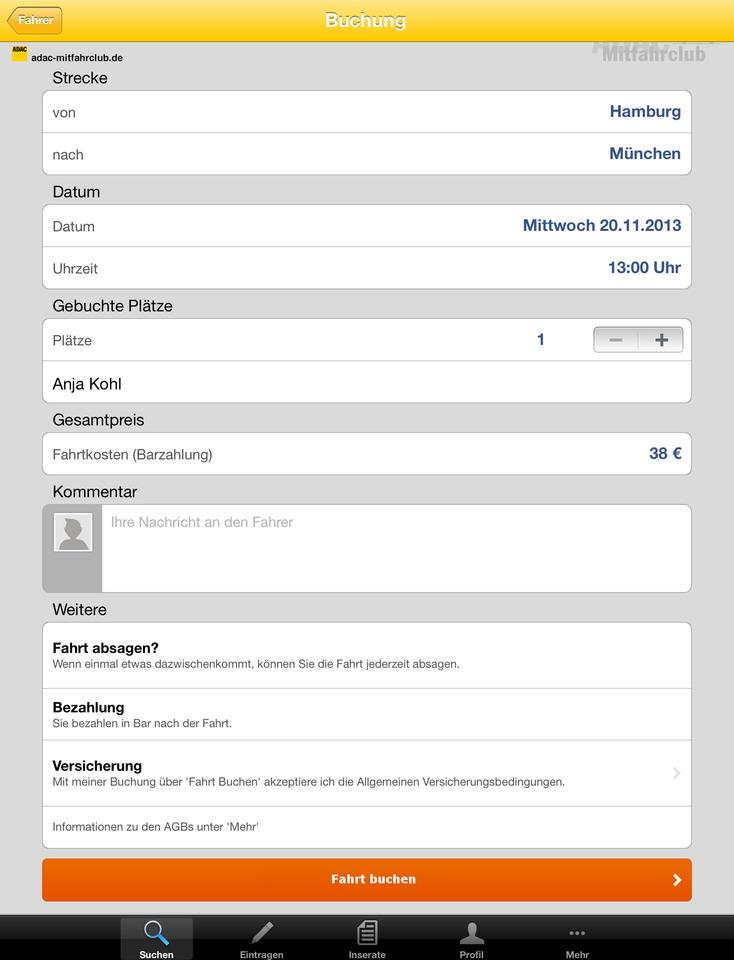This screenshot has width=734, height=960.
Task: Tap the Informationen zu den AGBs row
Action: 367,827
